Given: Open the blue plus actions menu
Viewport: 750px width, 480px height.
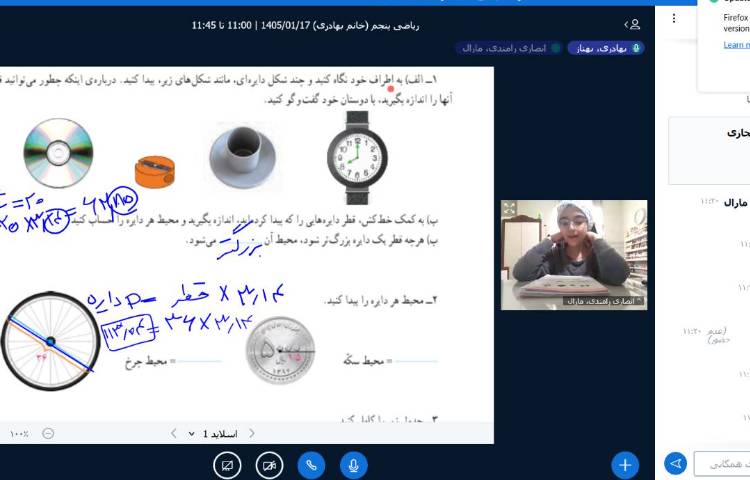Looking at the screenshot, I should (x=625, y=465).
